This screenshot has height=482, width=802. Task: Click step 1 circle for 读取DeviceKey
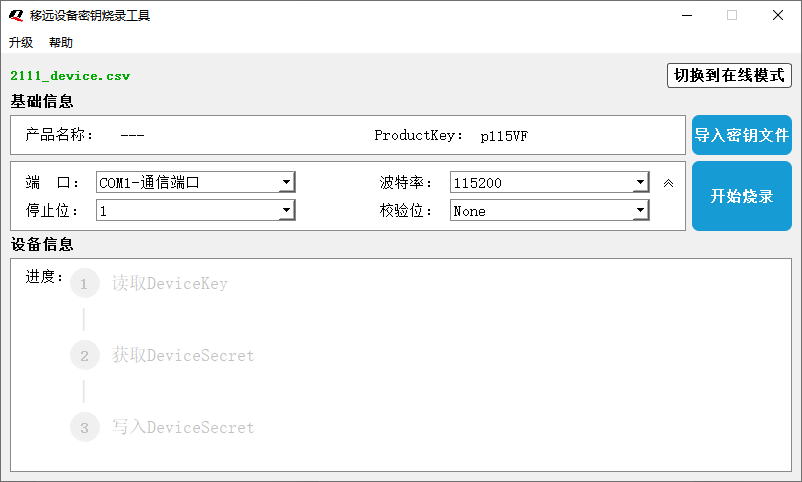(x=84, y=283)
